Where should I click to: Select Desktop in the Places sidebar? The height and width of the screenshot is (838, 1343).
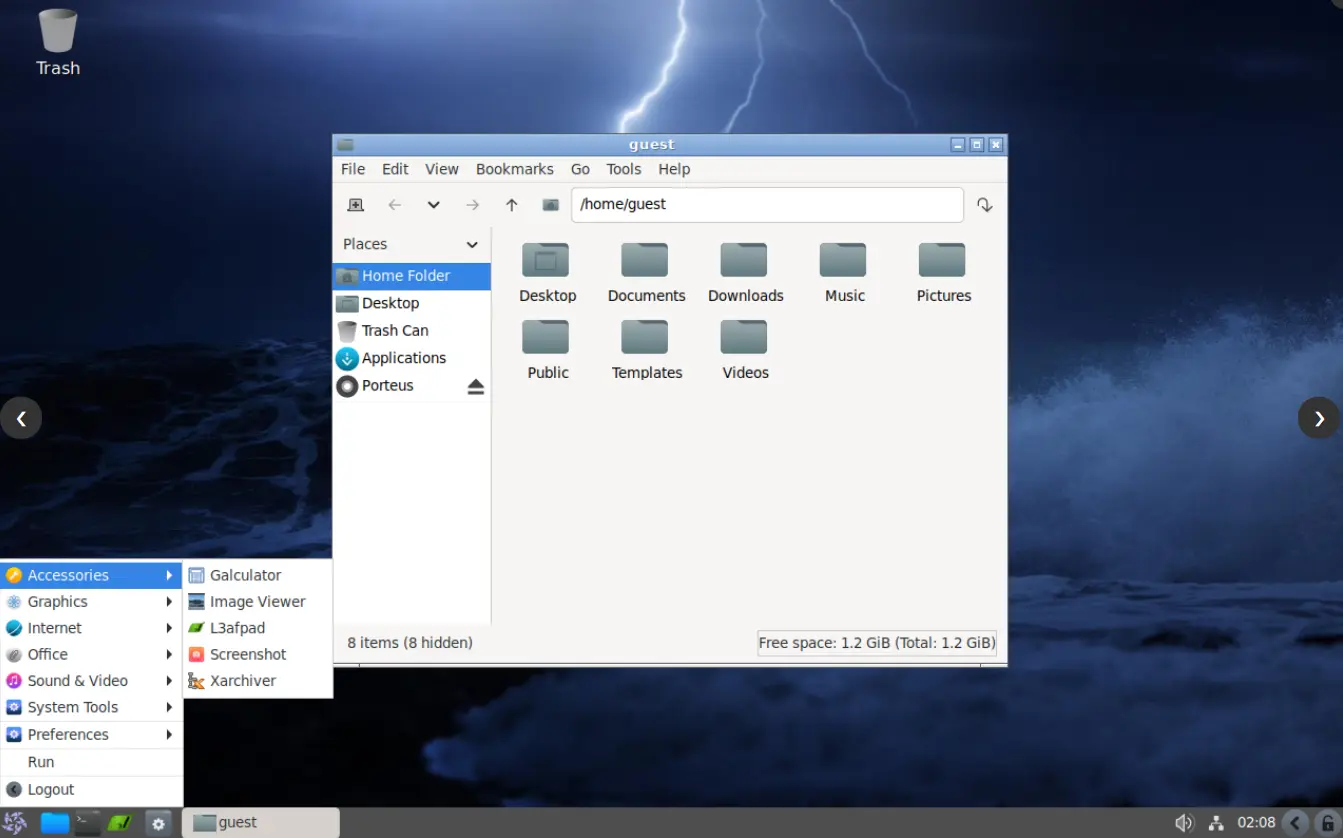(411, 303)
